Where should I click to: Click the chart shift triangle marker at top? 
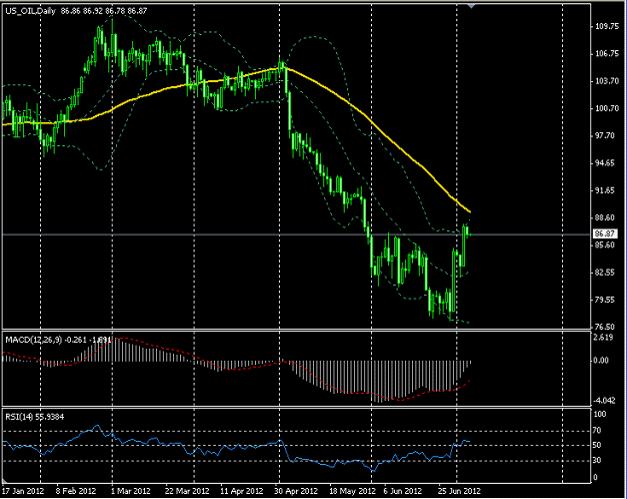coord(471,6)
